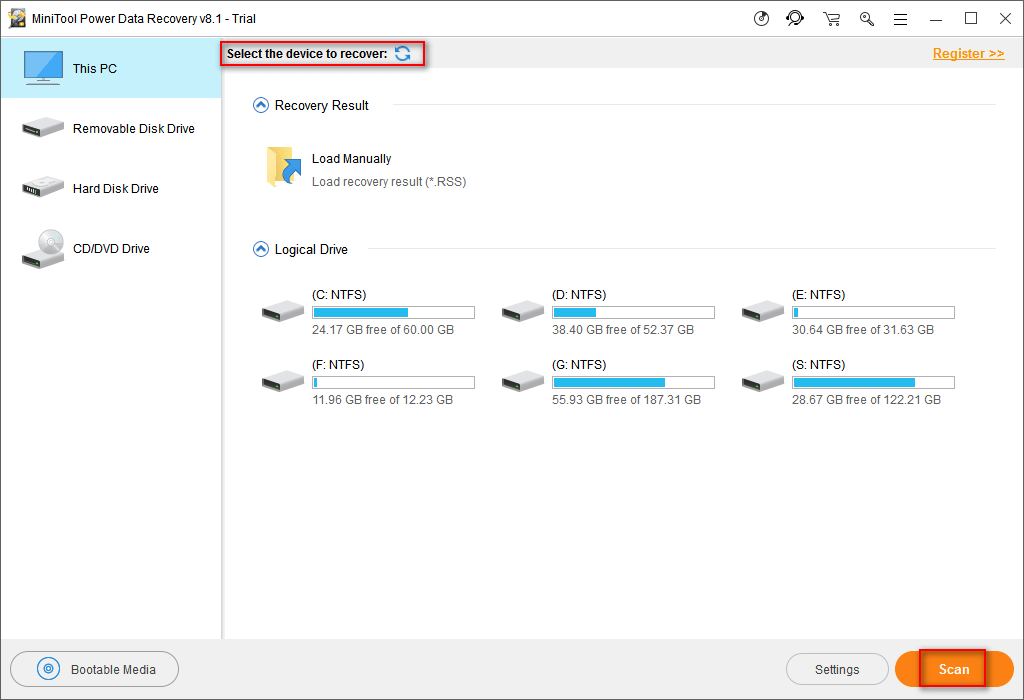
Task: Select the Hard Disk Drive tab
Action: 111,189
